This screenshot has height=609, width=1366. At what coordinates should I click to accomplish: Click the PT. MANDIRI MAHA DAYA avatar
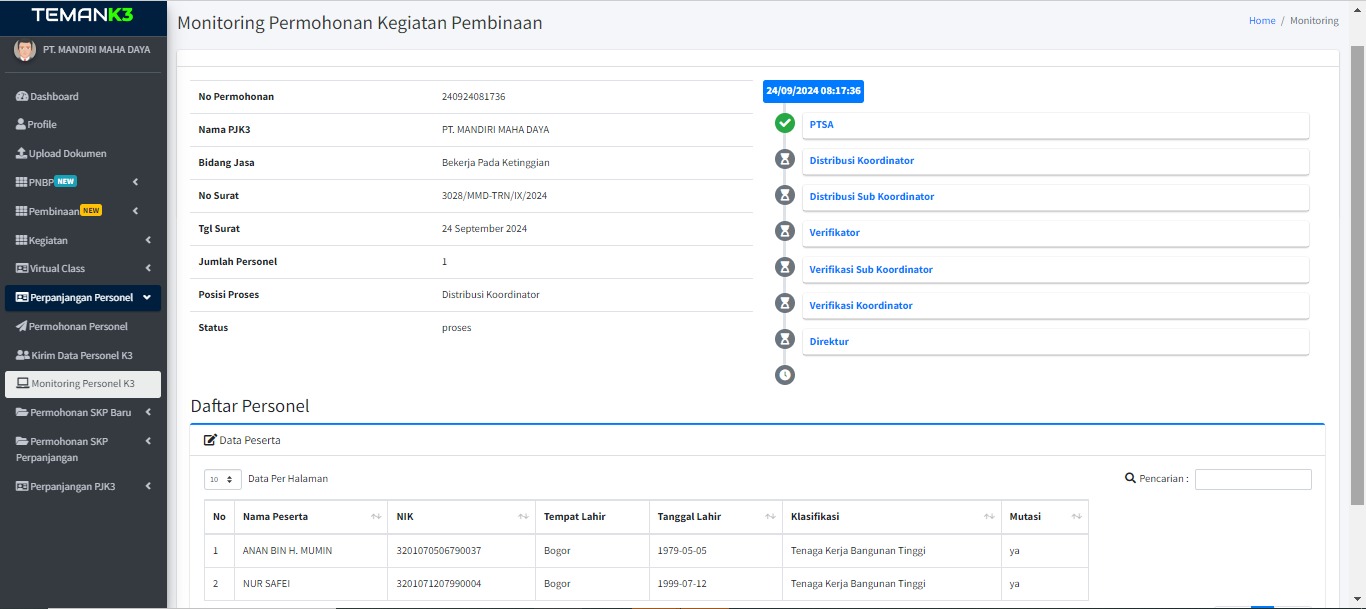(25, 50)
